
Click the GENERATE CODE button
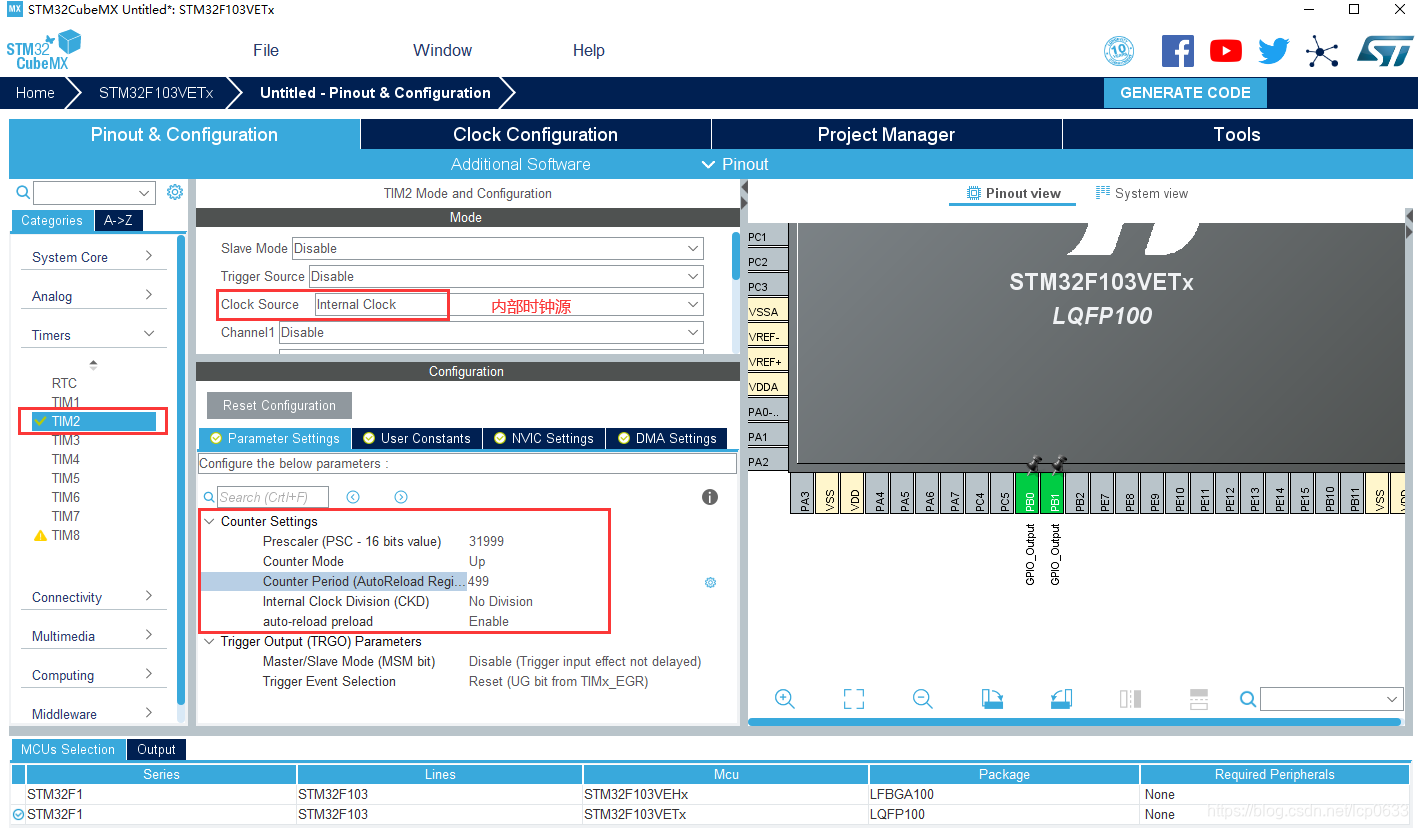click(x=1185, y=92)
